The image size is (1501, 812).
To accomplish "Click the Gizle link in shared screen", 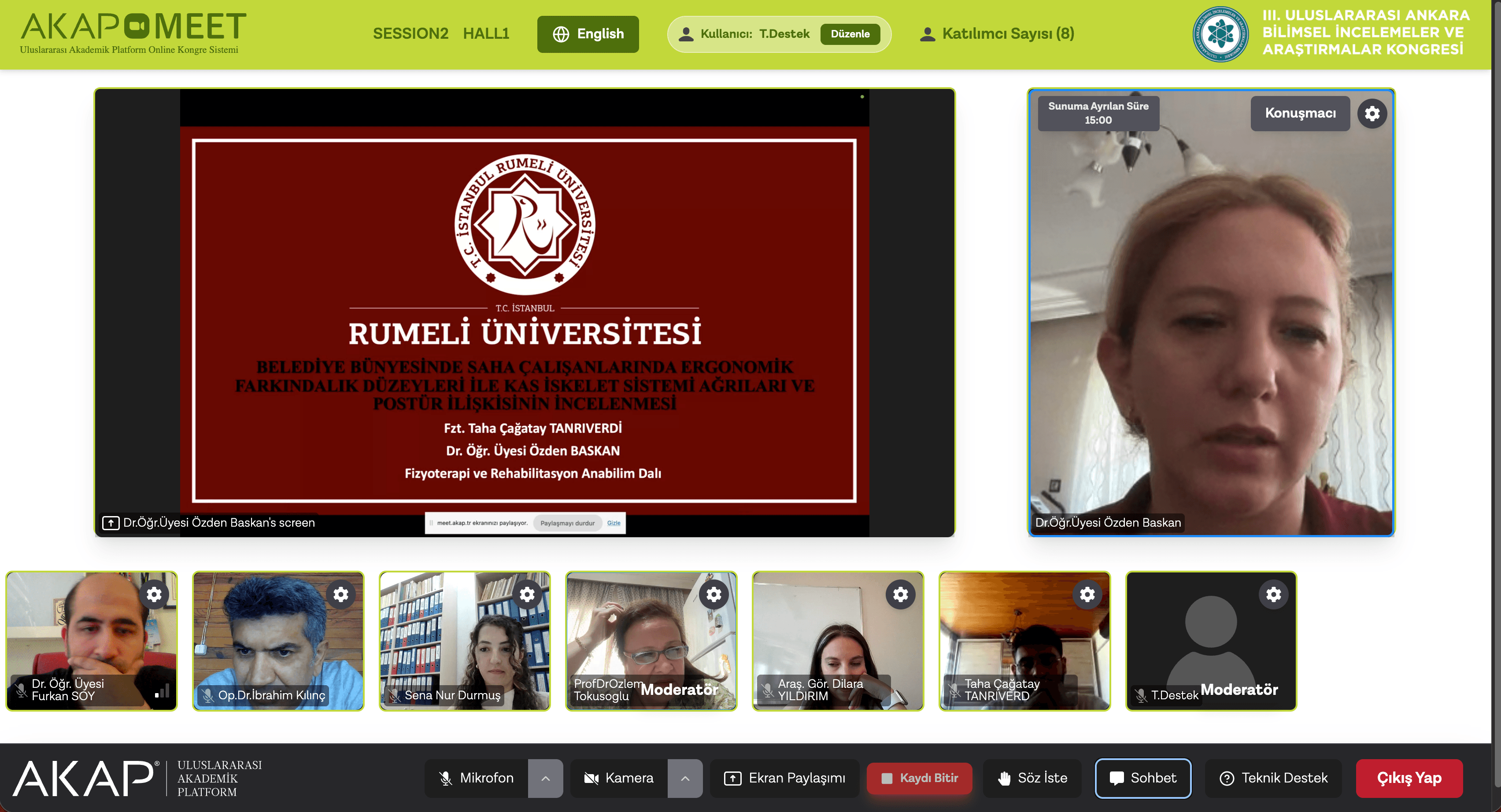I will [614, 523].
